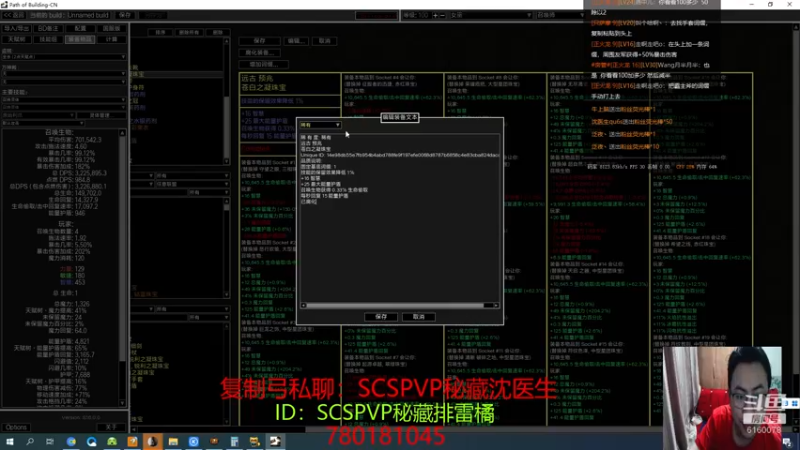Open the yellow taskbar app icon
This screenshot has height=450, width=800.
(x=255, y=441)
